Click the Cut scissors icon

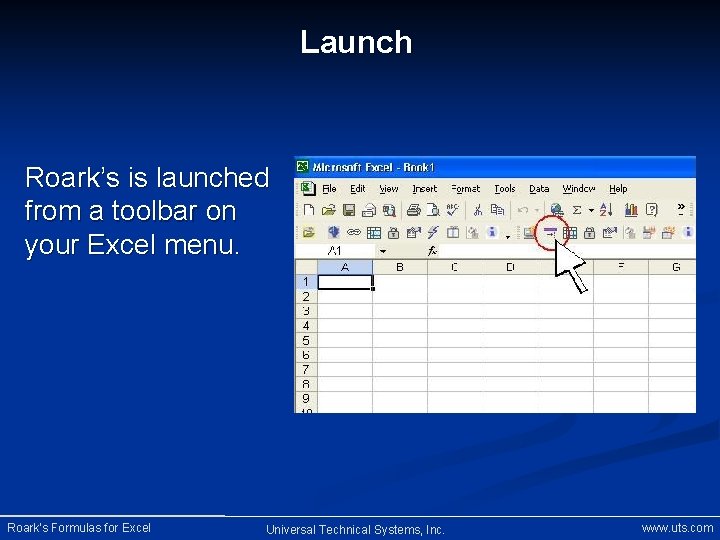(478, 210)
